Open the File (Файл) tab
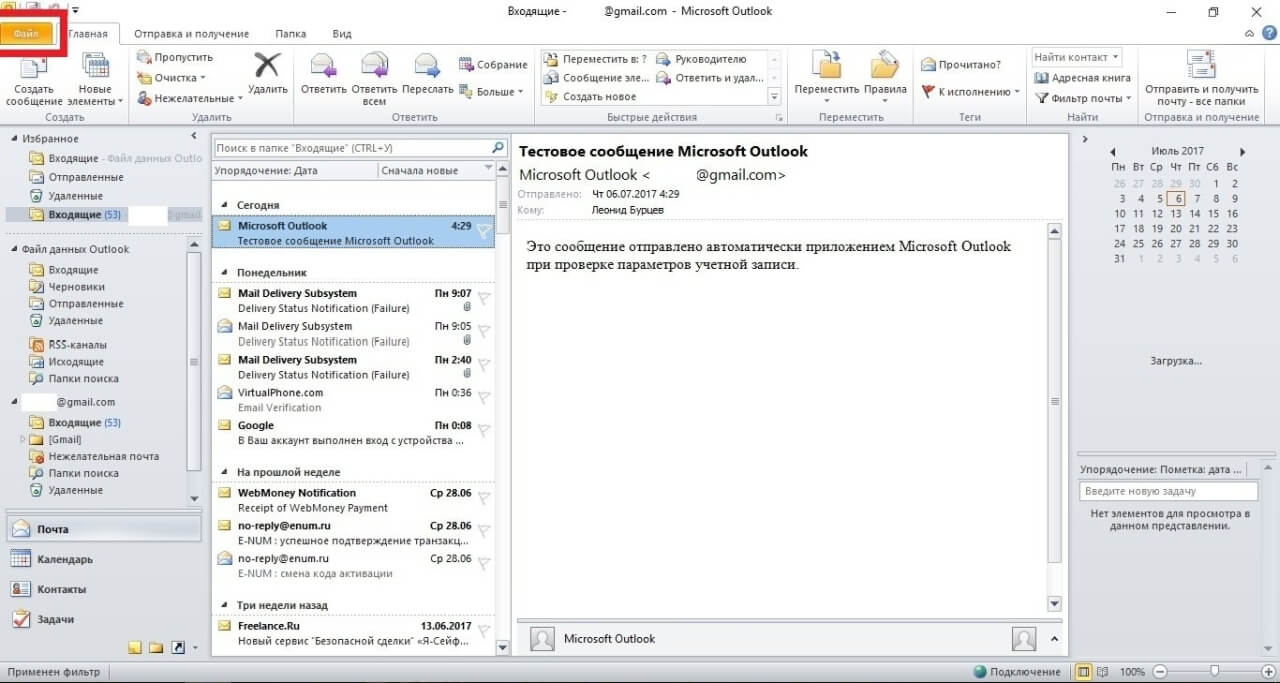Image resolution: width=1280 pixels, height=683 pixels. pyautogui.click(x=27, y=33)
